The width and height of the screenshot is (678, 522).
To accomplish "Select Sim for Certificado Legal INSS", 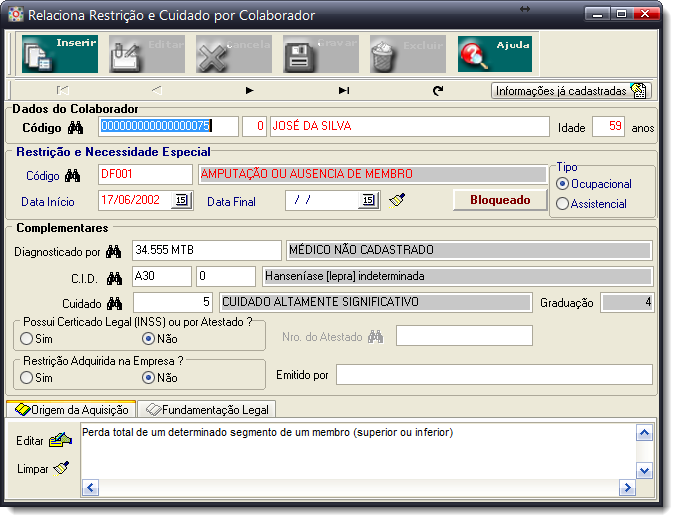I will (x=26, y=339).
